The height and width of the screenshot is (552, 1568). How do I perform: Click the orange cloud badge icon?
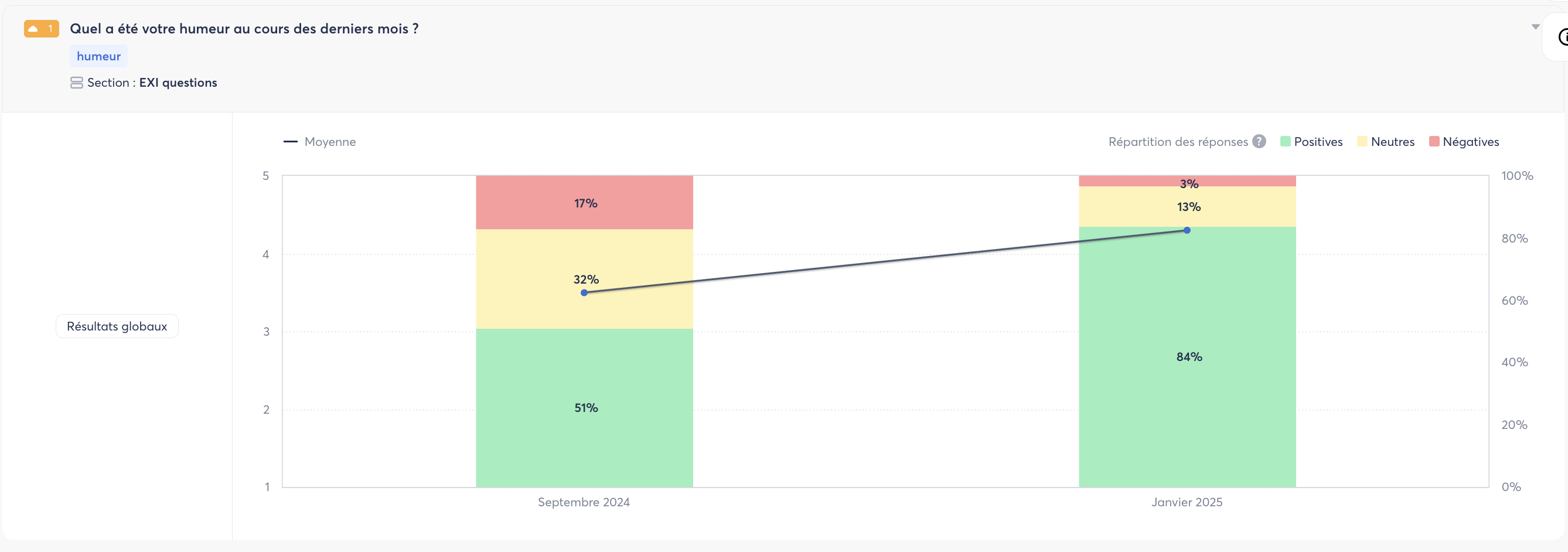(x=34, y=29)
